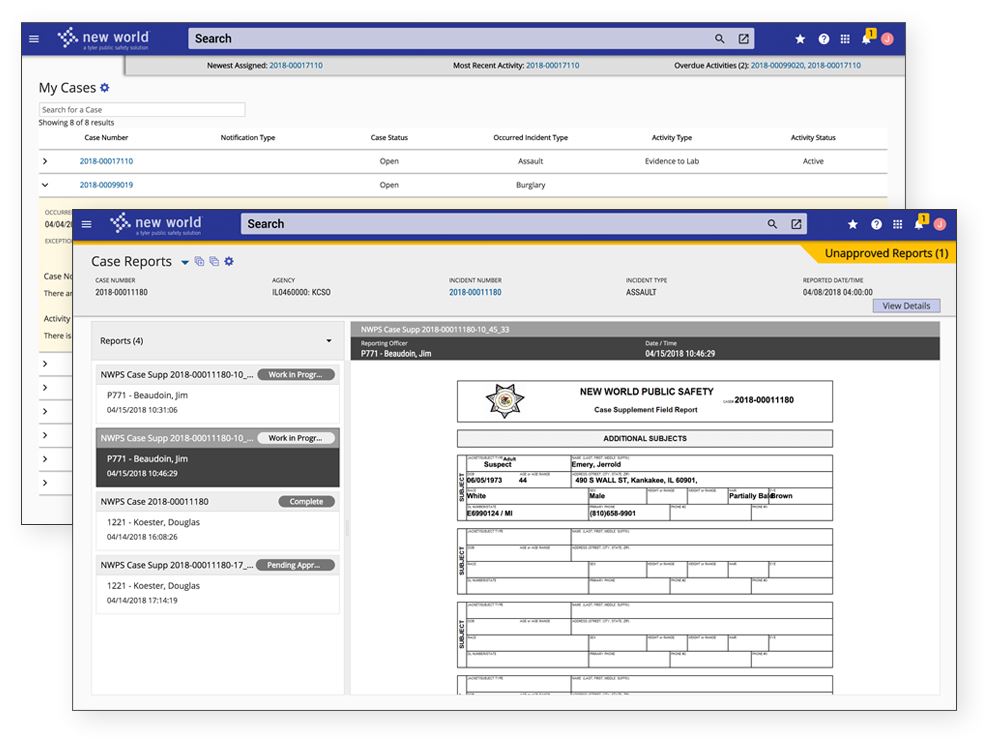Expand the case 2018-00017110 row
Image resolution: width=1000 pixels, height=750 pixels.
point(45,161)
